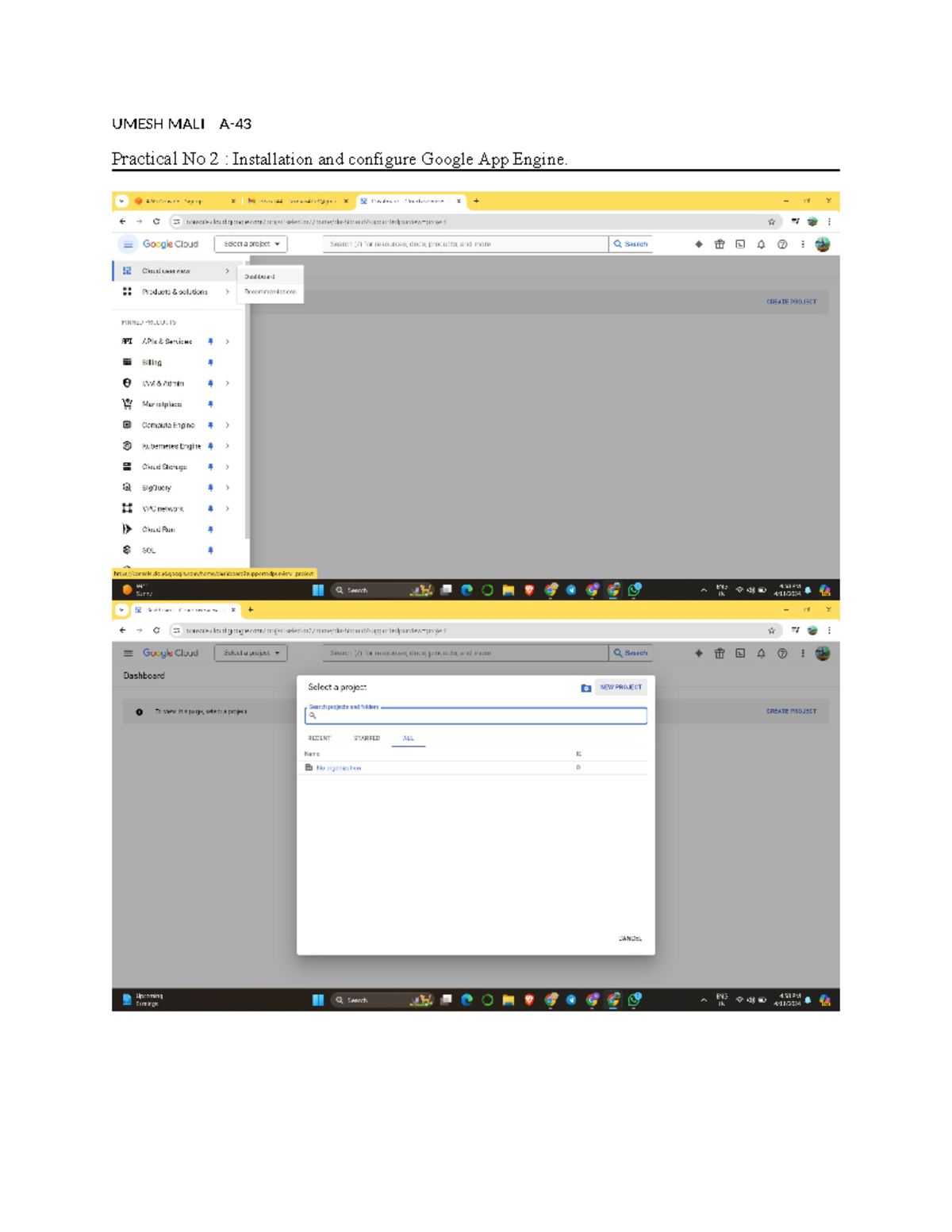Viewport: 952px width, 1232px height.
Task: Unpin APIs & Services from pinned products
Action: 210,341
